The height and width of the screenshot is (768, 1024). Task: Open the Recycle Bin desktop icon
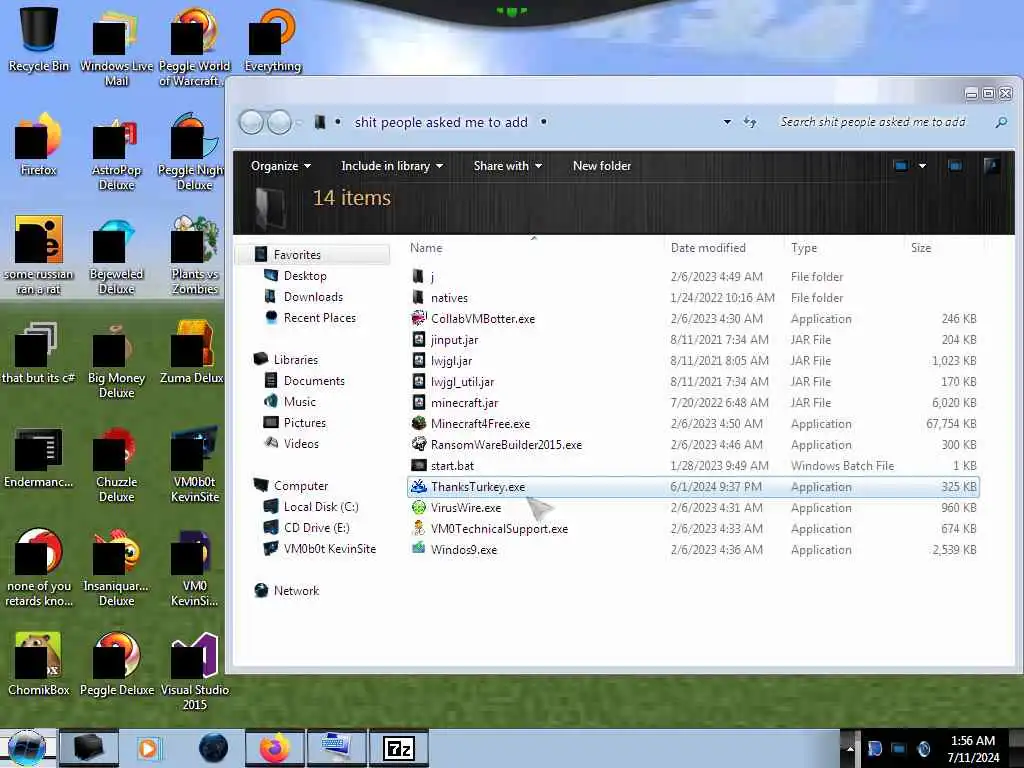(x=38, y=38)
